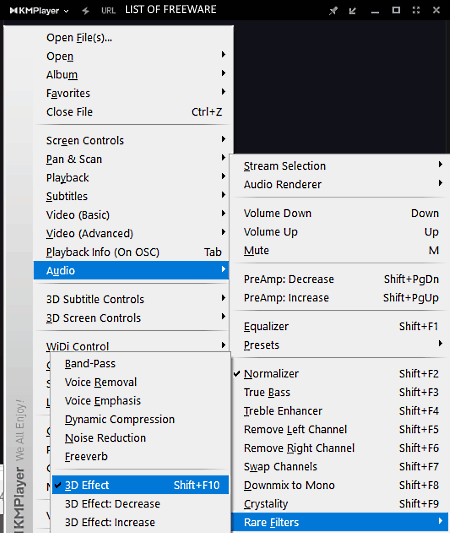Open the KMPlayer logo dropdown menu

point(39,11)
